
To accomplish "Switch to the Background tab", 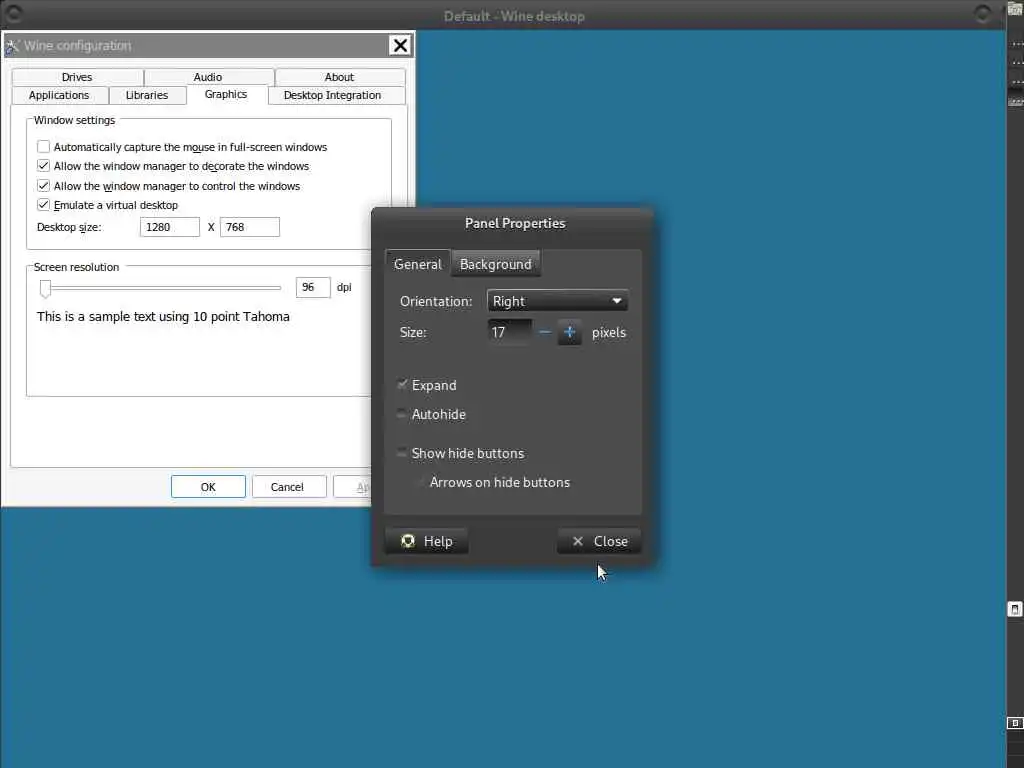I will (x=496, y=264).
